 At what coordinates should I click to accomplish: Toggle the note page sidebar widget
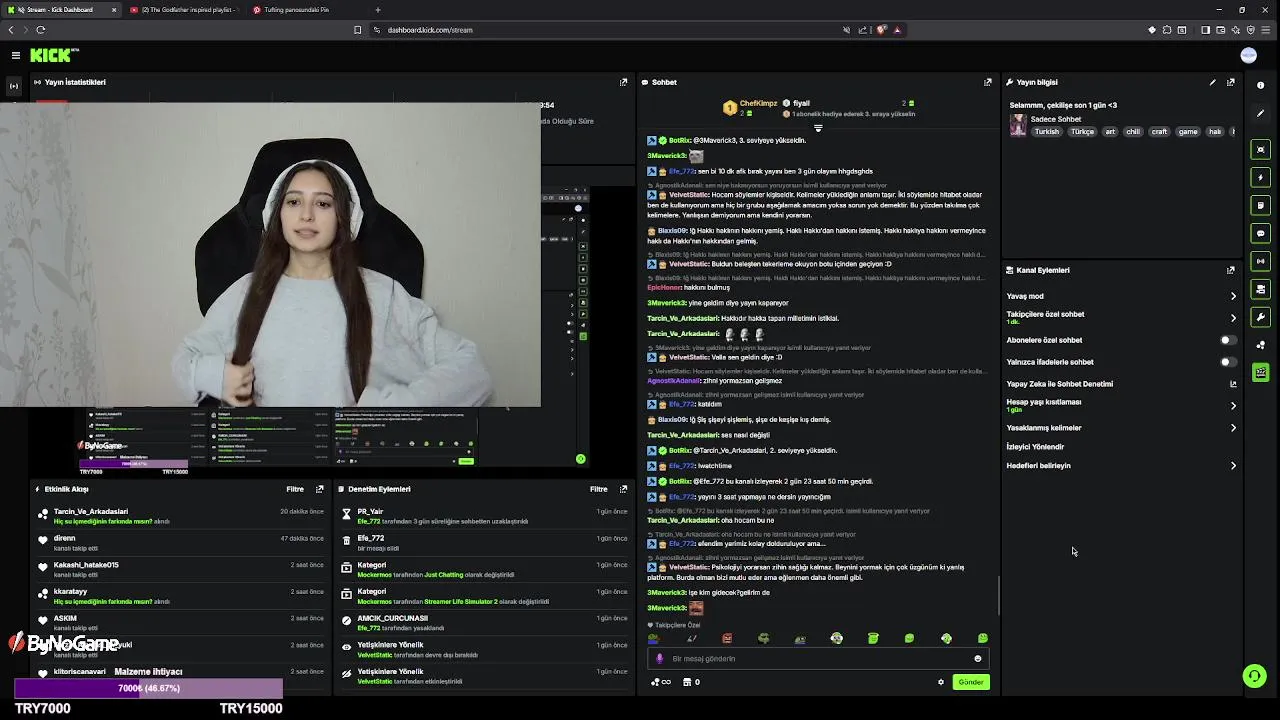pos(1260,205)
